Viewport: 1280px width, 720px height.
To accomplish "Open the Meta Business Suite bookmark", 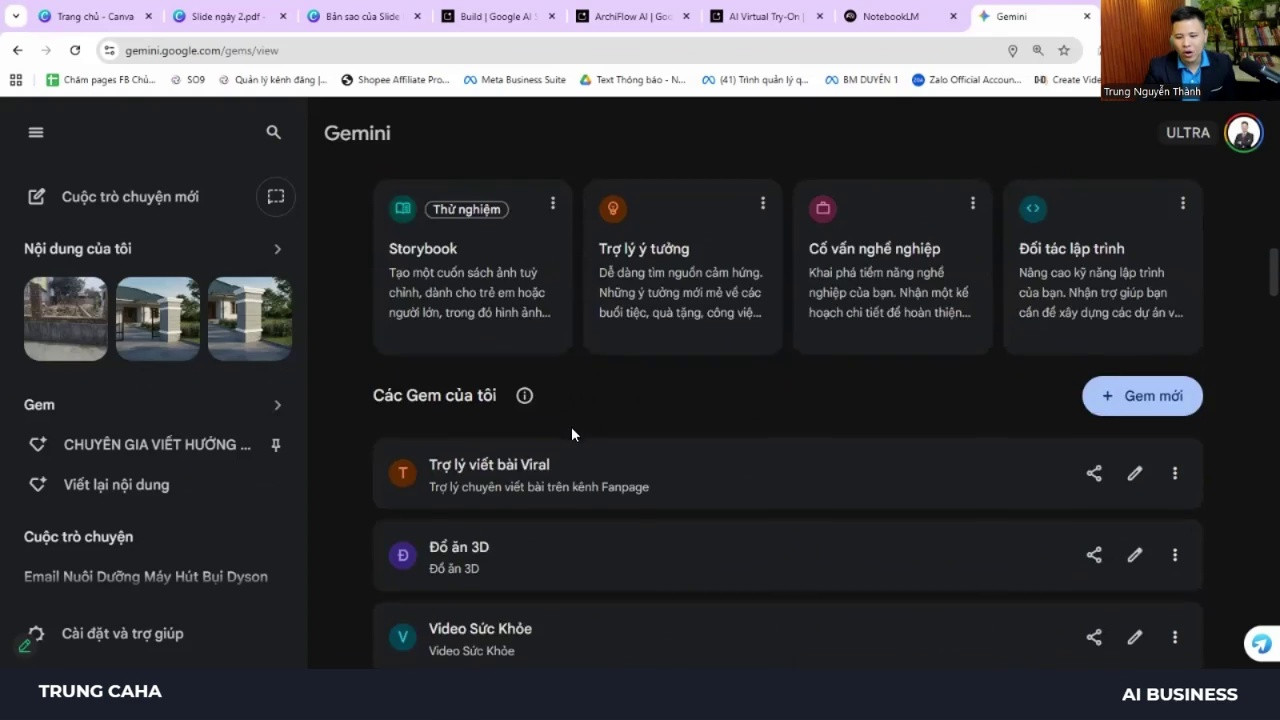I will click(x=515, y=80).
